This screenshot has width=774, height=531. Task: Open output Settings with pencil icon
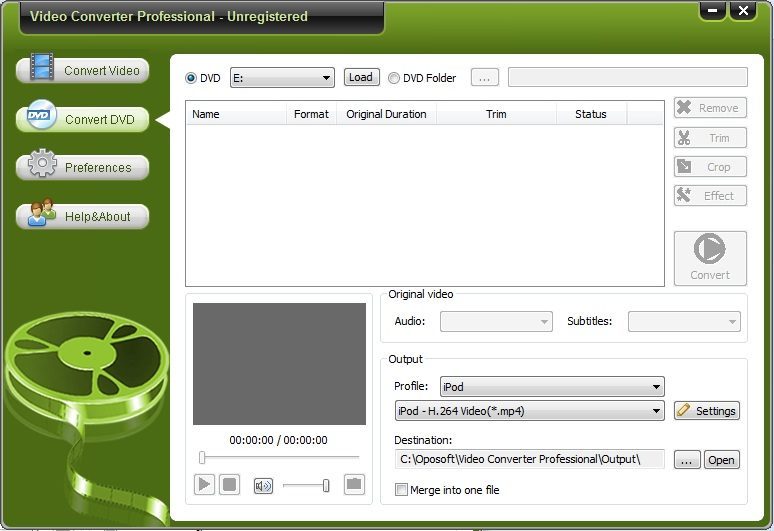[707, 411]
